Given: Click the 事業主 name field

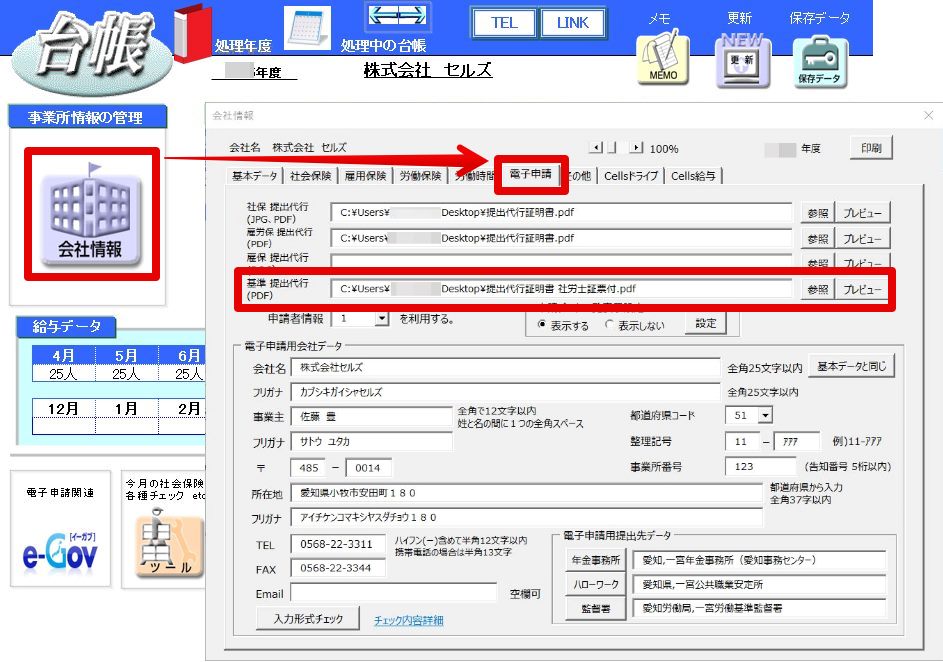Looking at the screenshot, I should pos(371,416).
